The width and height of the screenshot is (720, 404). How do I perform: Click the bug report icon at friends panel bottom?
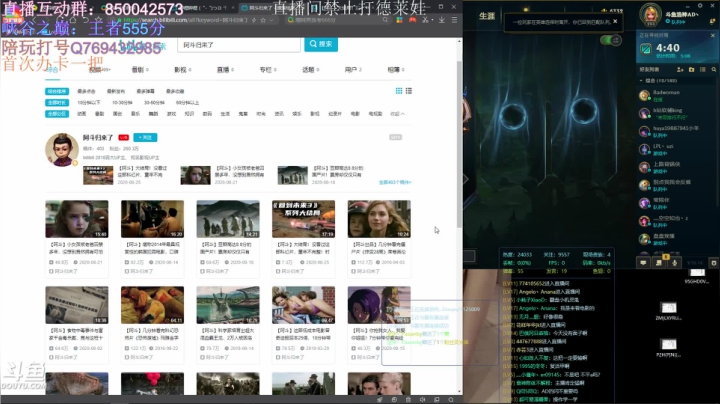(x=714, y=263)
